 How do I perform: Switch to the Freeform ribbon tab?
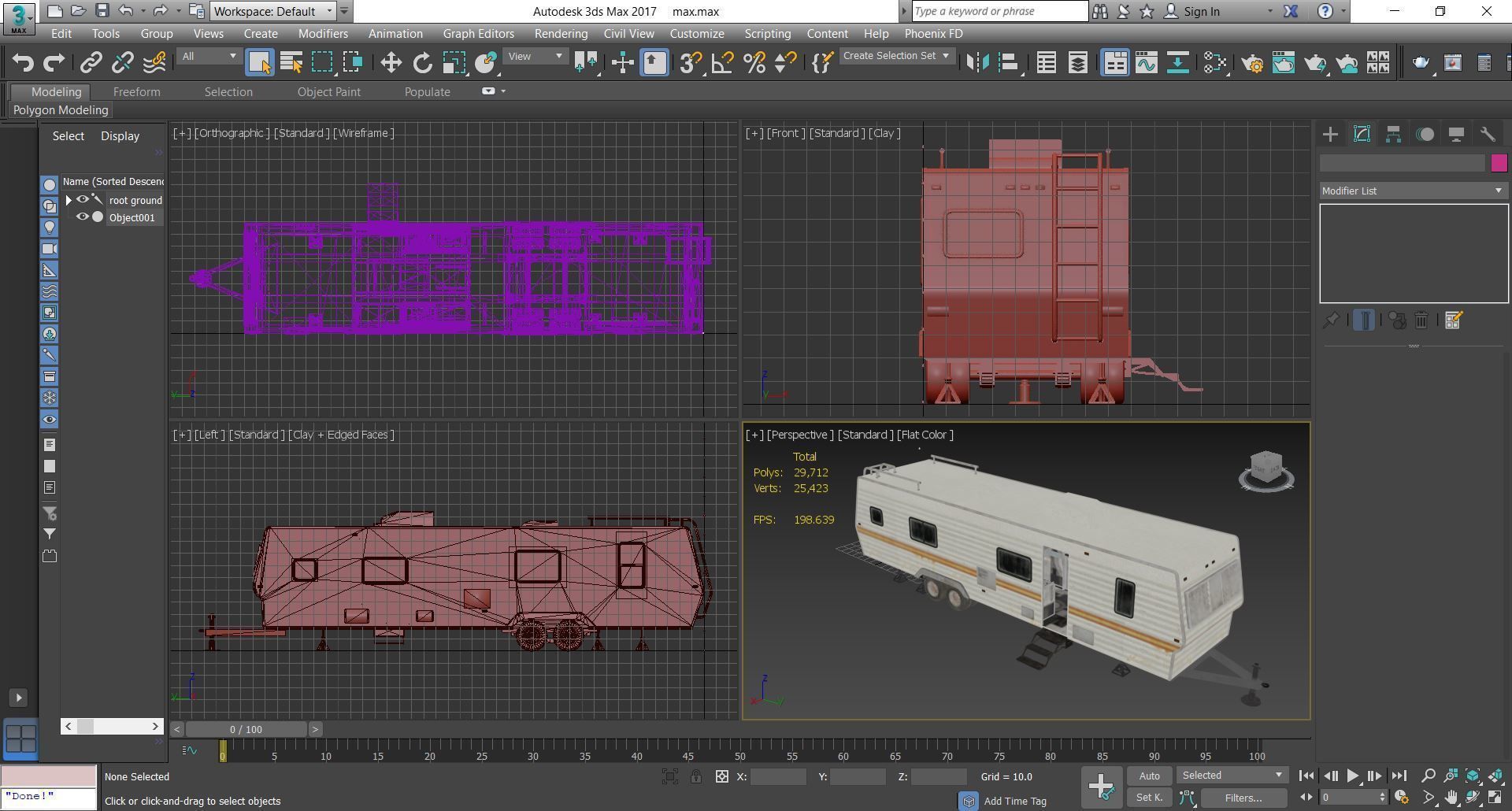coord(137,91)
